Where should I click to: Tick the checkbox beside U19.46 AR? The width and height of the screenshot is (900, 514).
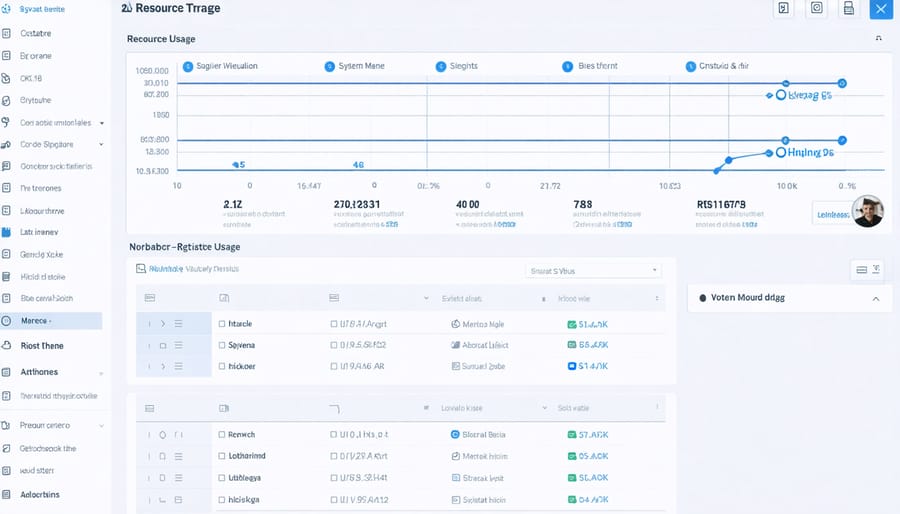click(x=333, y=366)
